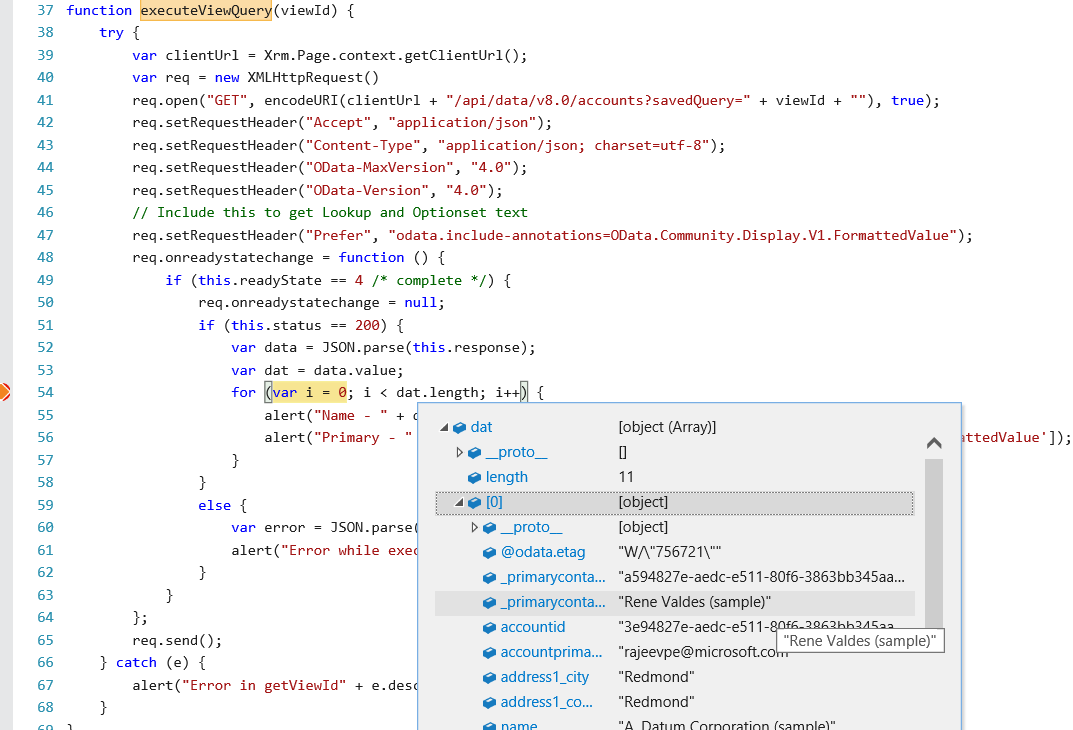Collapse the [0] array element node
The height and width of the screenshot is (730, 1073).
458,502
